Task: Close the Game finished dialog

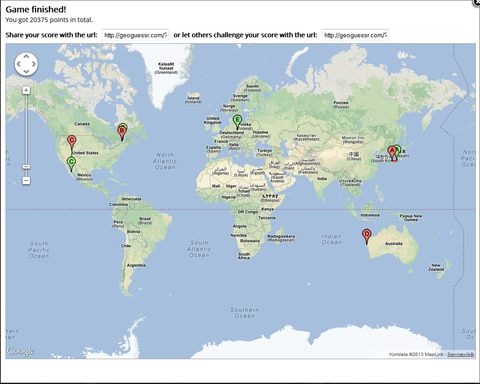Action: pyautogui.click(x=477, y=2)
